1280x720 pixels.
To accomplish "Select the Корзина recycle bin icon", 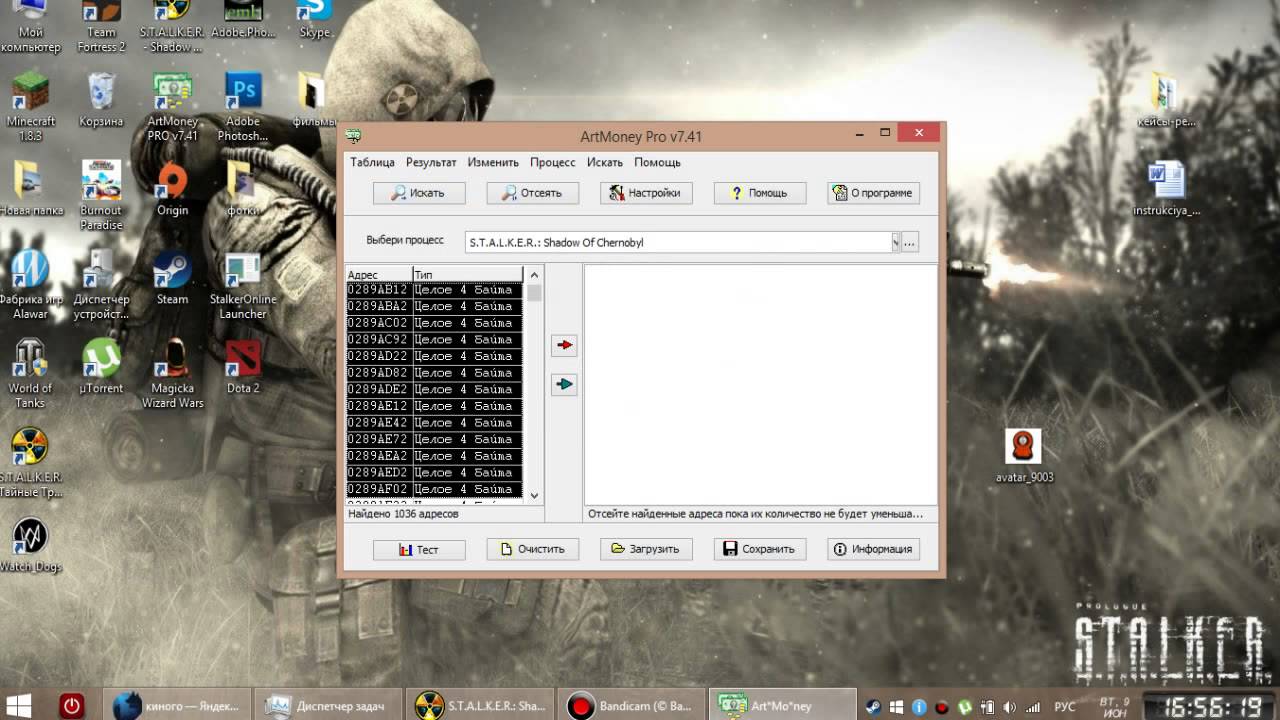I will tap(101, 101).
